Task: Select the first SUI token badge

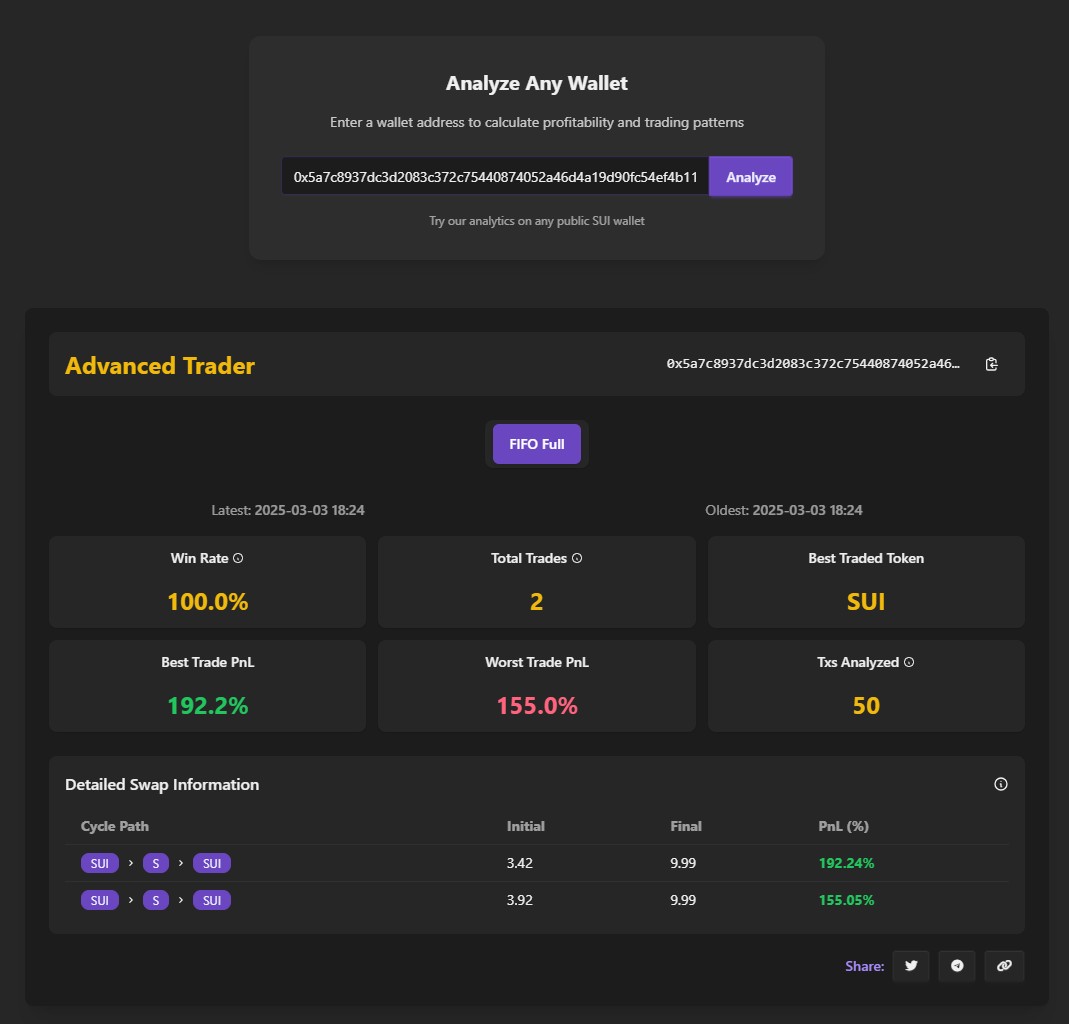Action: pos(99,863)
